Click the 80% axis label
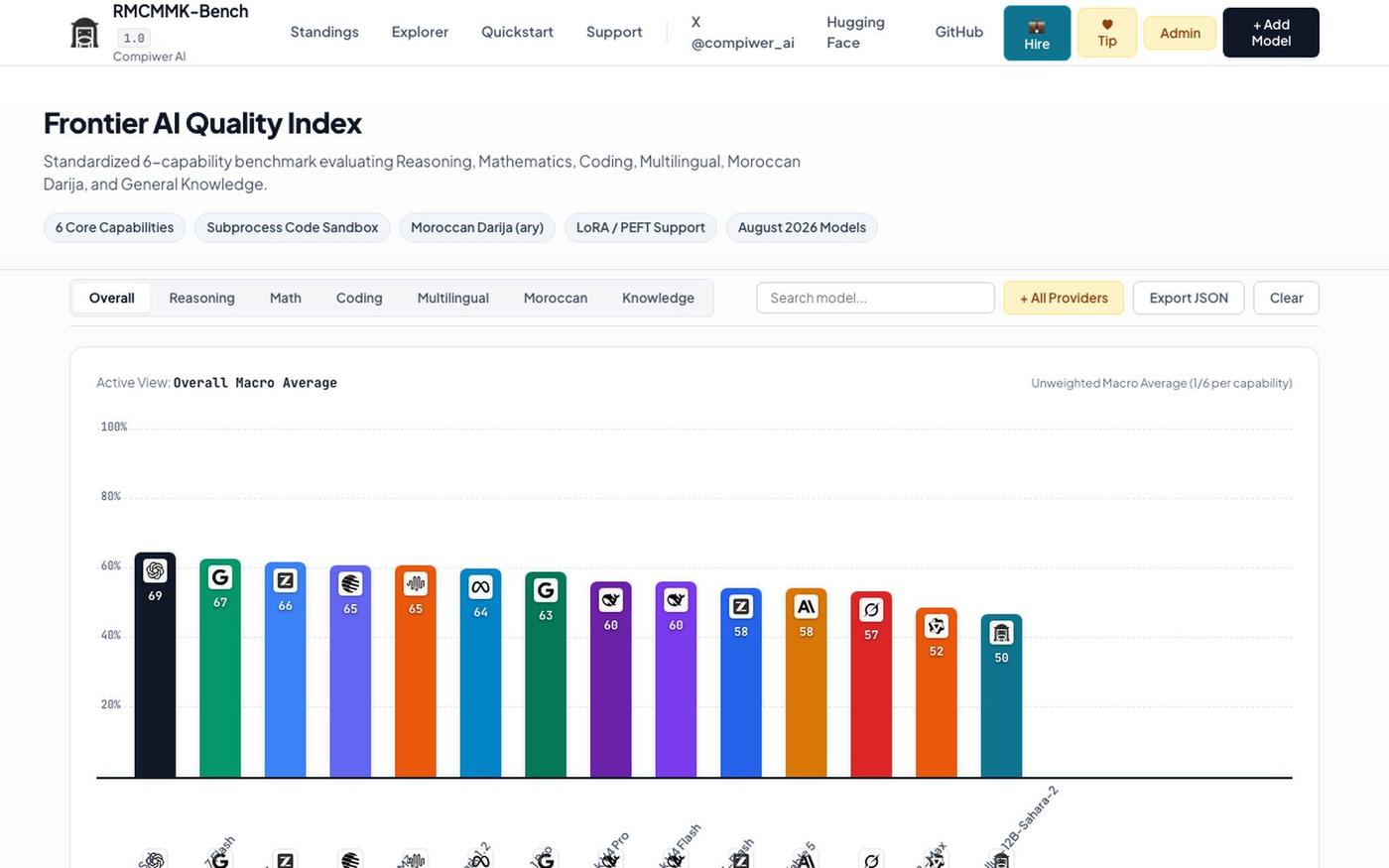The height and width of the screenshot is (868, 1389). [x=111, y=496]
